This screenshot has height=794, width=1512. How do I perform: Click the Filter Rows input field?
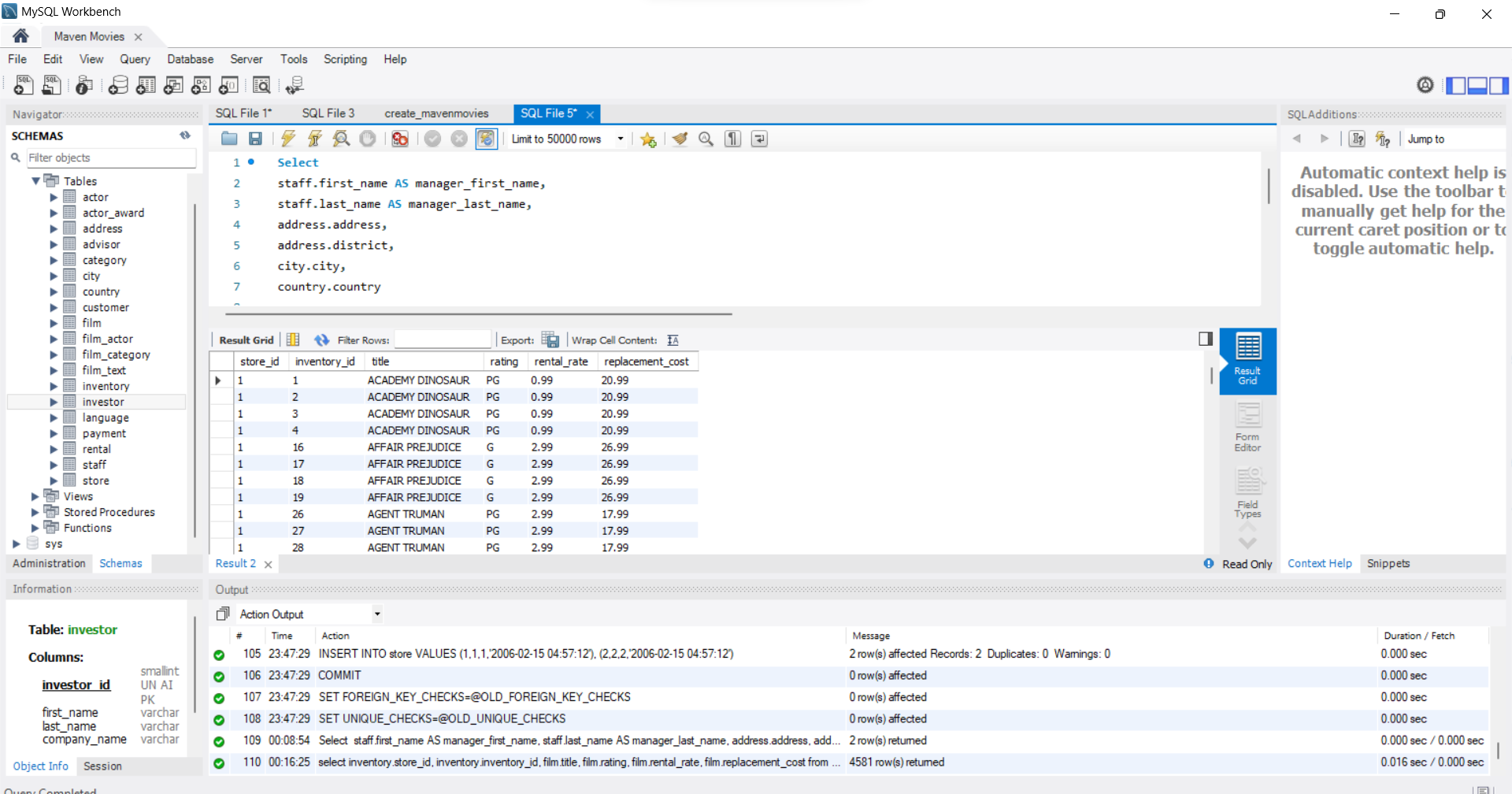click(442, 340)
